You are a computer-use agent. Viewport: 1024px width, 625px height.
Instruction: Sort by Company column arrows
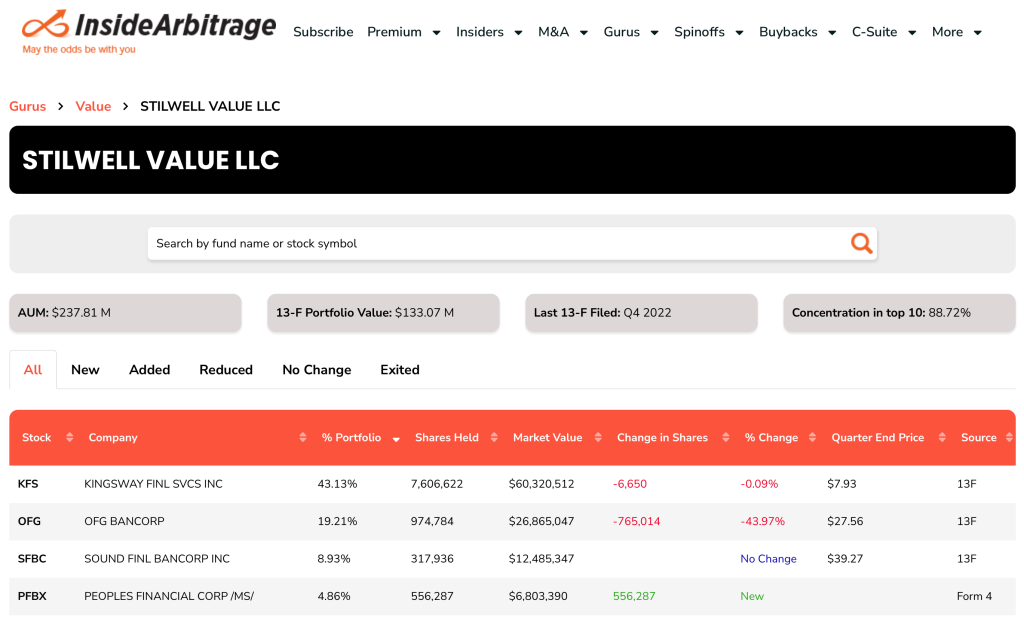(x=302, y=438)
